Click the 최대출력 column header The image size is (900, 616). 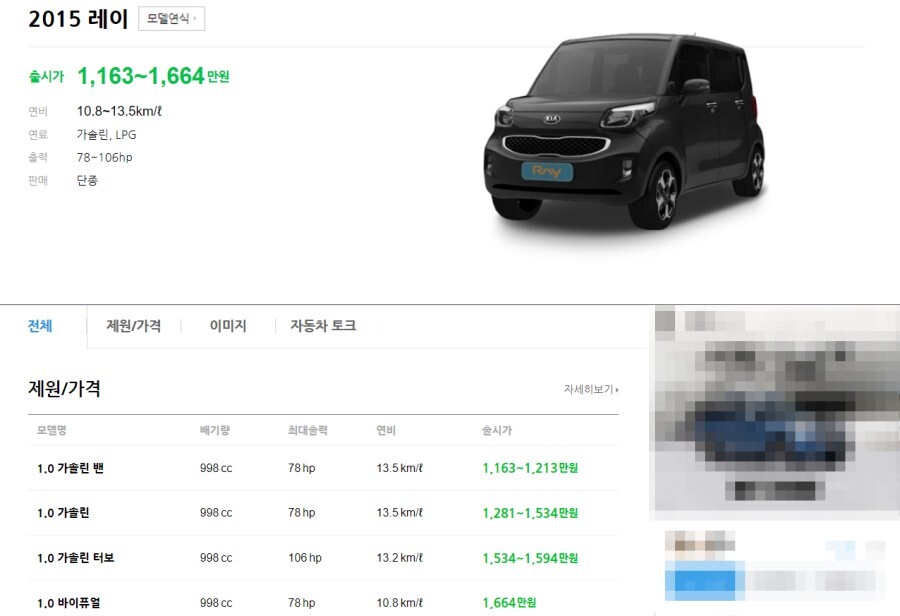308,430
